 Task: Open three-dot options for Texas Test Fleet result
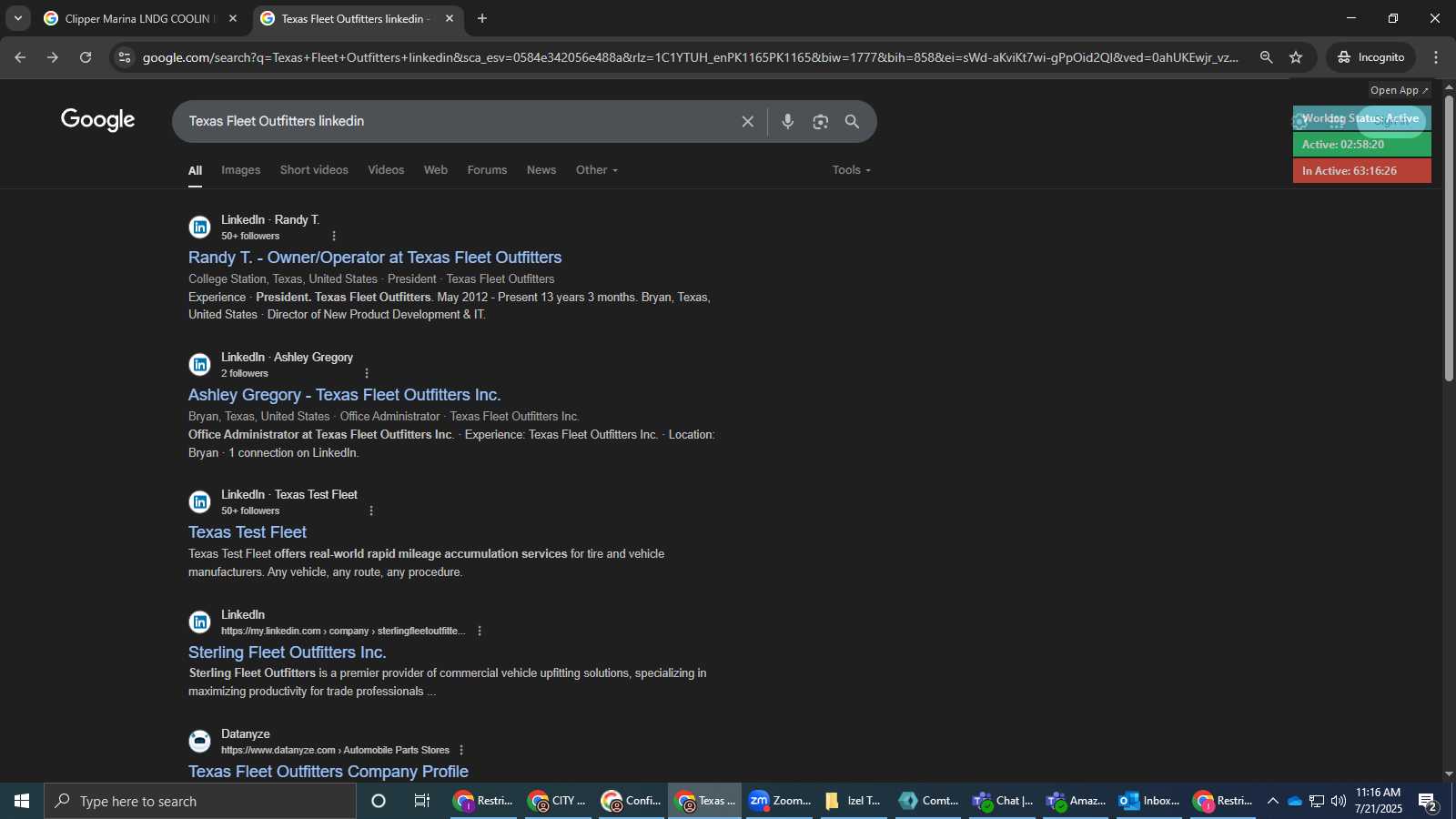coord(371,511)
